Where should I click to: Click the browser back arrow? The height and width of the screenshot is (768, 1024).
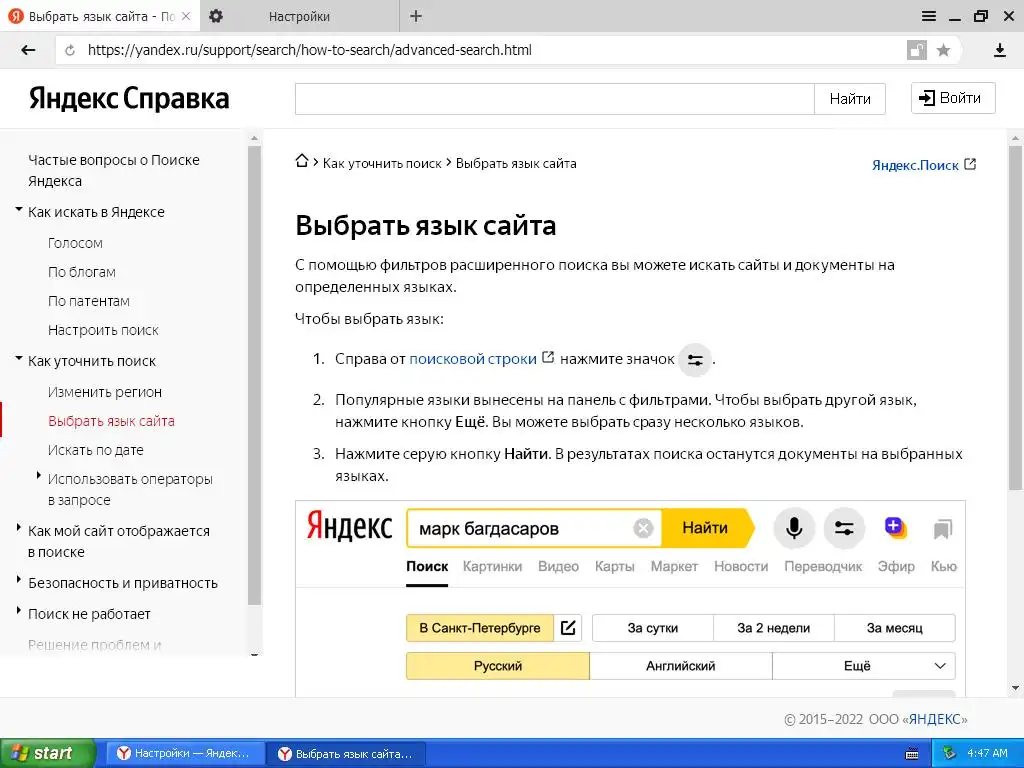tap(28, 50)
